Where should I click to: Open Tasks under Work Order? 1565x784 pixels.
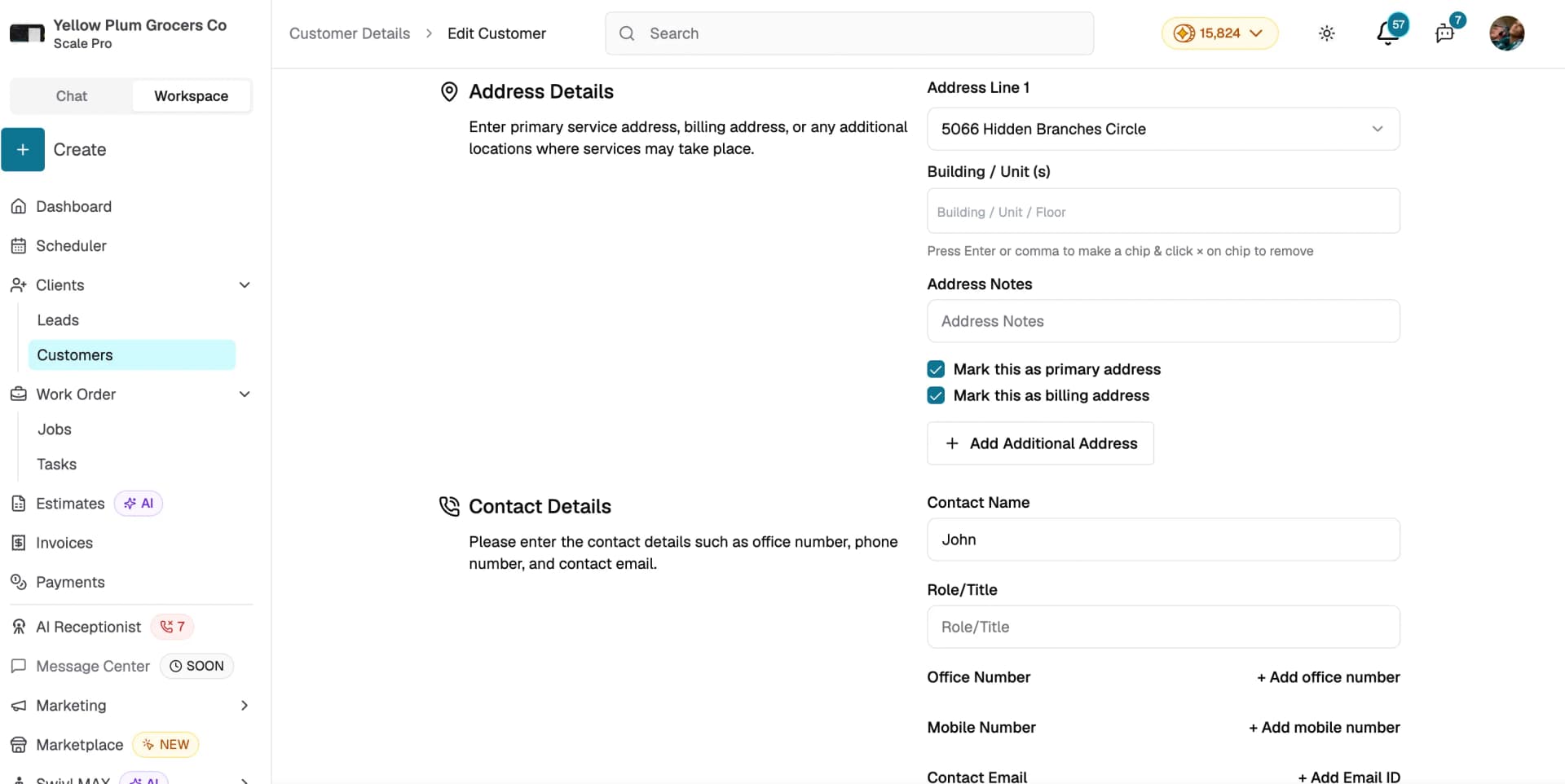coord(57,464)
